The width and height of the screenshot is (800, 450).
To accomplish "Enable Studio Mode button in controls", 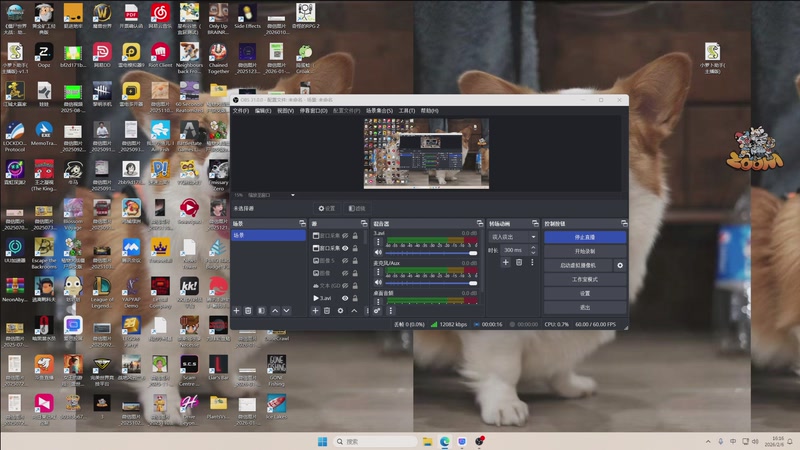I will coord(585,279).
